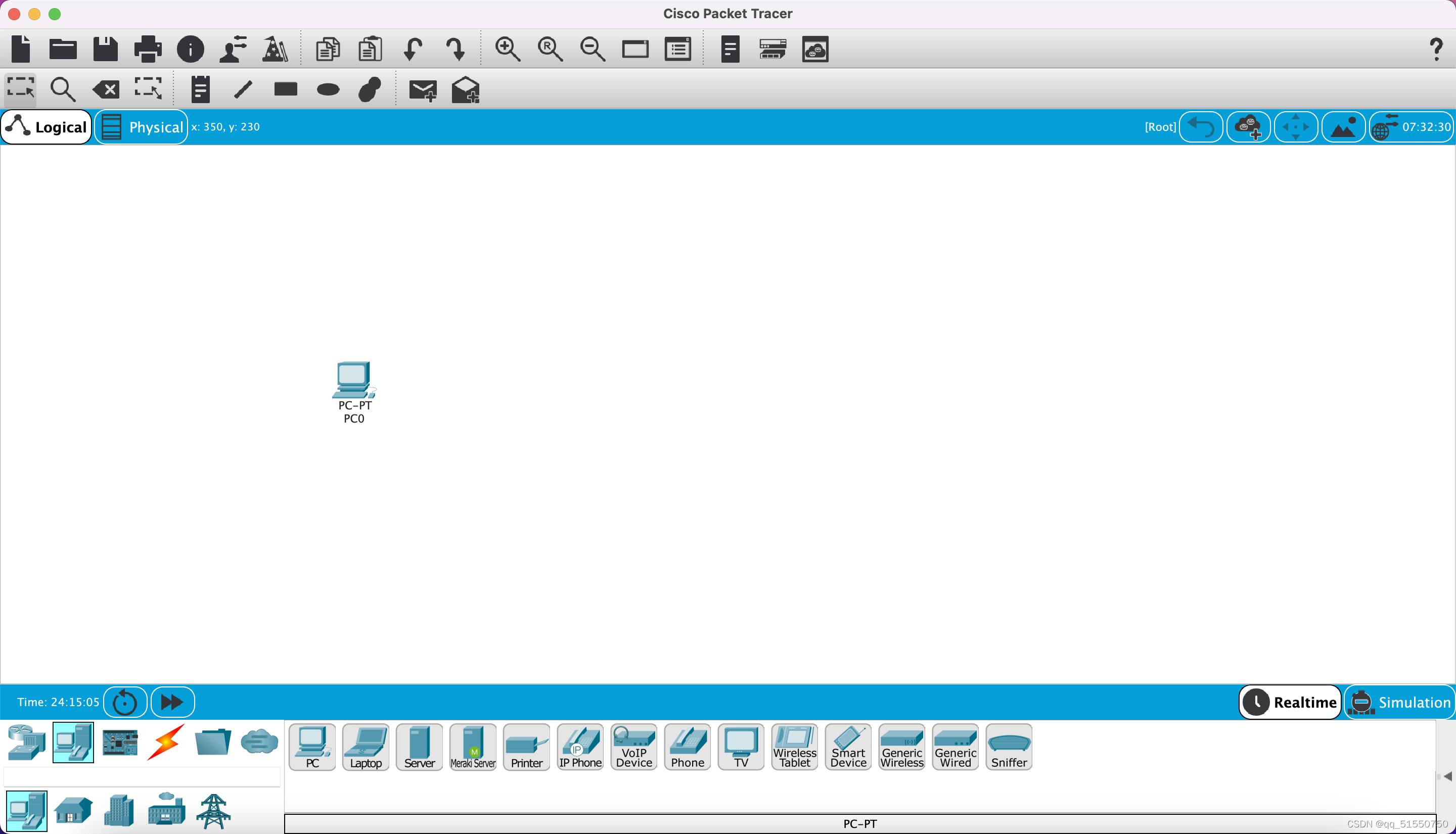
Task: Select Industrial factory subcategory
Action: pos(166,809)
